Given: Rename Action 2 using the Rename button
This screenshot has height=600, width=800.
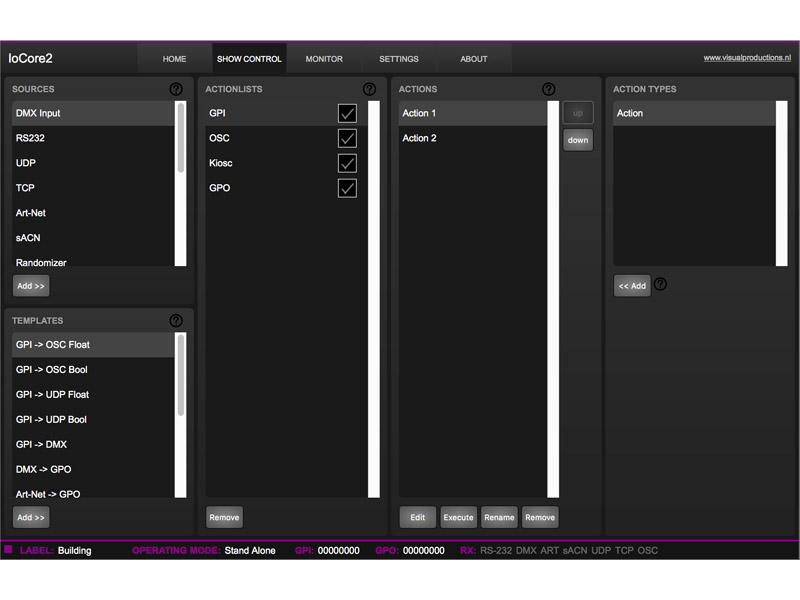Looking at the screenshot, I should [499, 517].
